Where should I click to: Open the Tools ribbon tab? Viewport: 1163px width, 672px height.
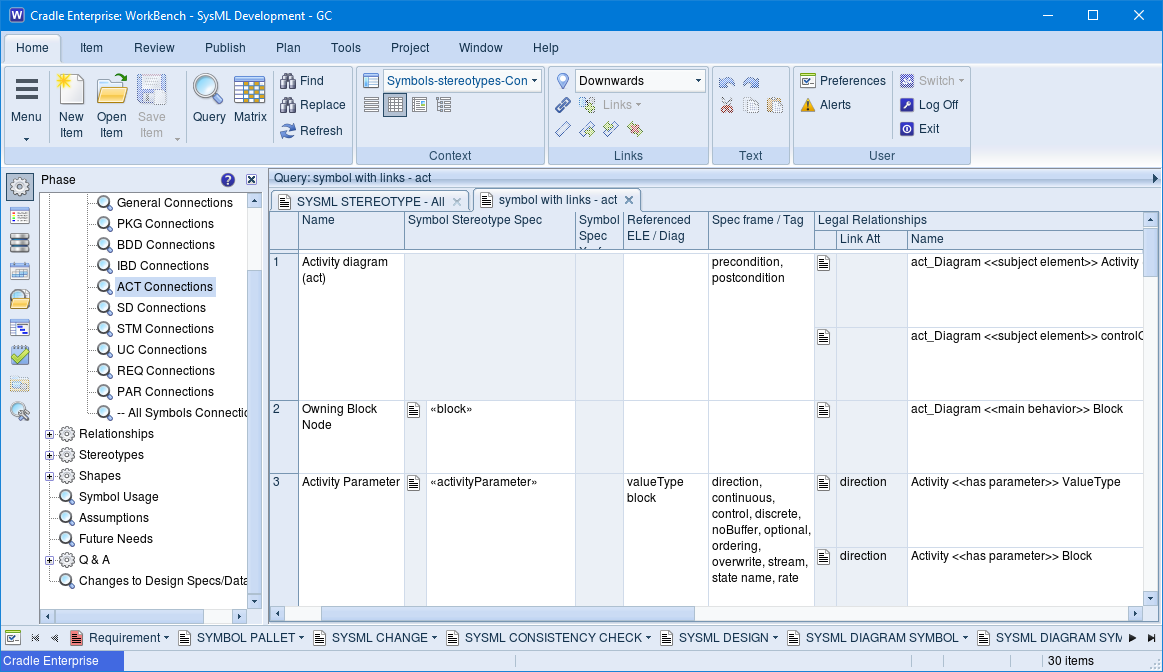[346, 47]
